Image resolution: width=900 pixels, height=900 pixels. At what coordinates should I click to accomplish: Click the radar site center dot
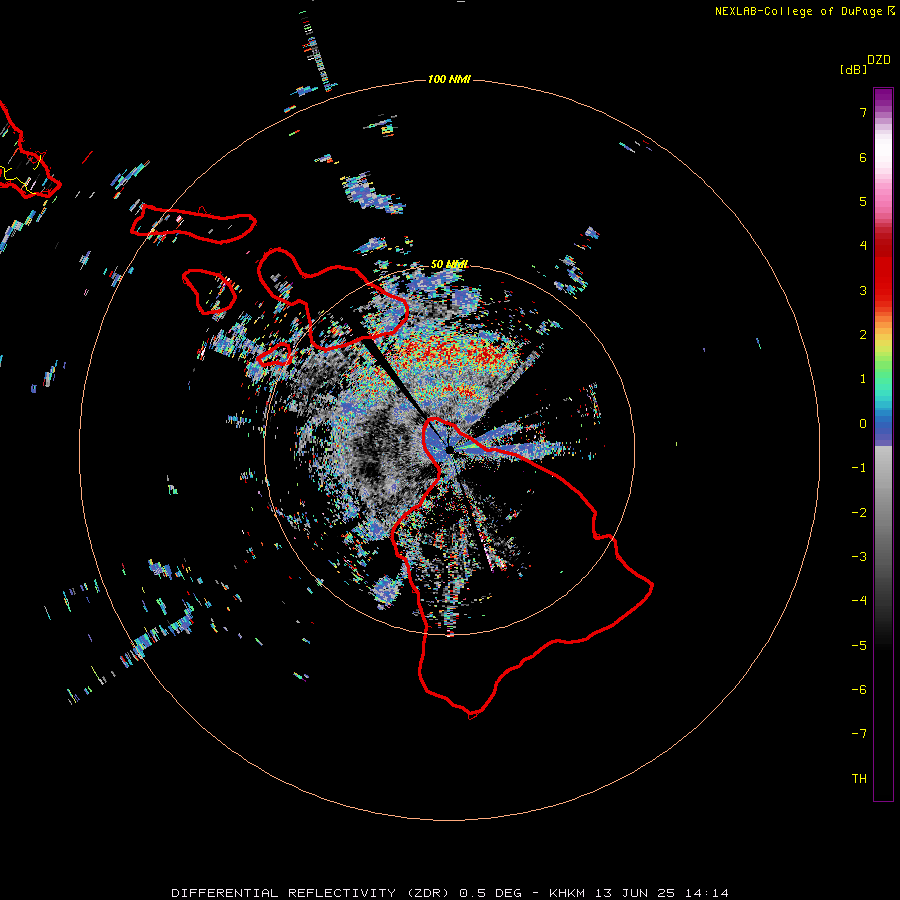tap(449, 449)
